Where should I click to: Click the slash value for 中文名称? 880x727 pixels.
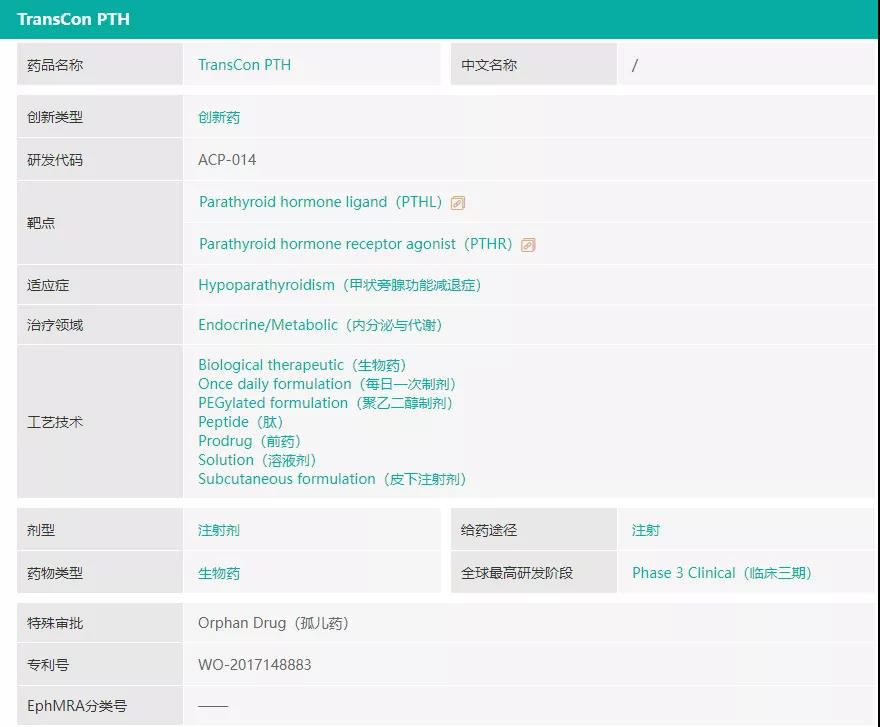[x=635, y=66]
